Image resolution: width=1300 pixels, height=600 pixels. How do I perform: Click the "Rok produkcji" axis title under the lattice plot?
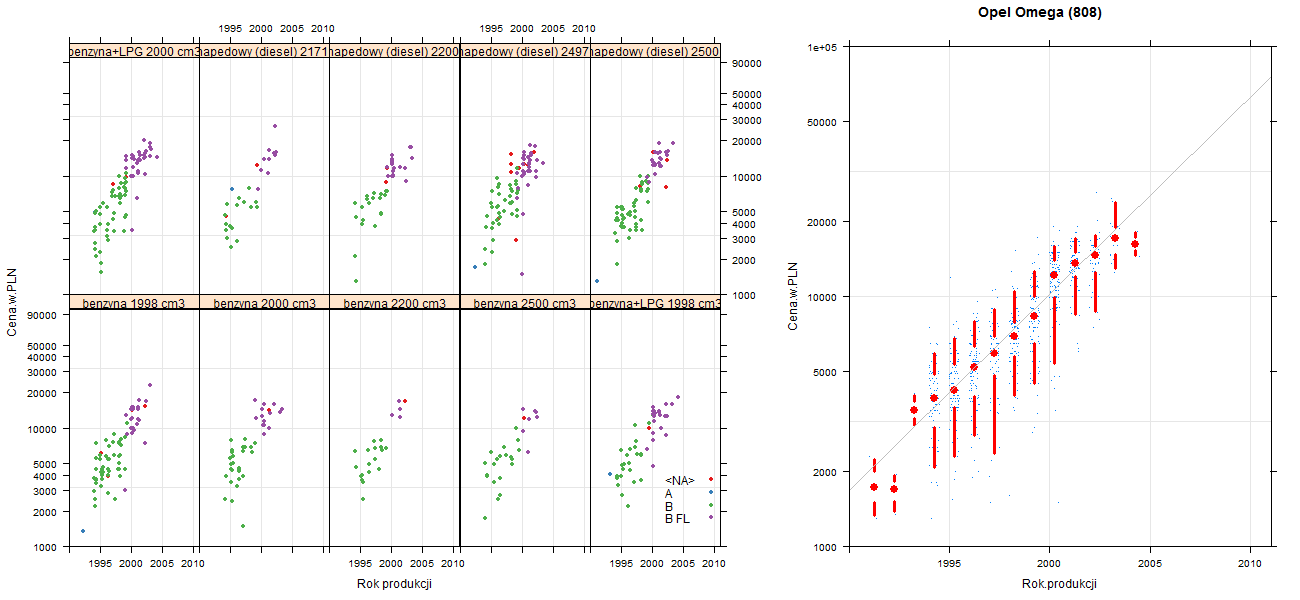tap(394, 585)
